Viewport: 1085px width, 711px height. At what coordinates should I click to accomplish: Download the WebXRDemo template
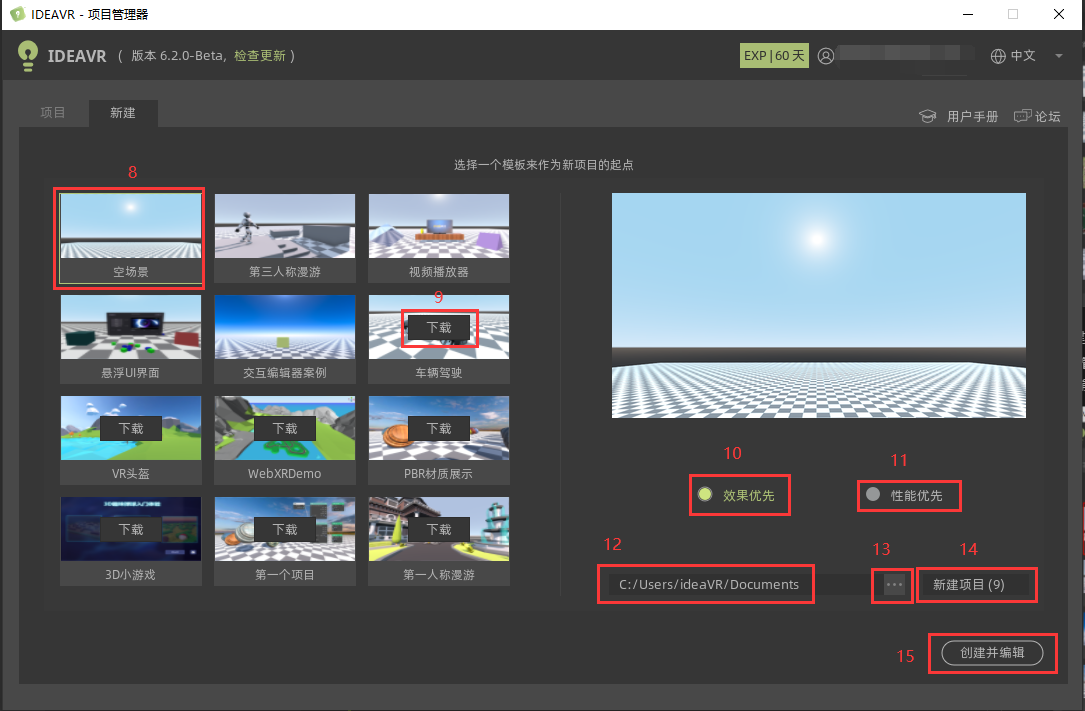tap(284, 429)
